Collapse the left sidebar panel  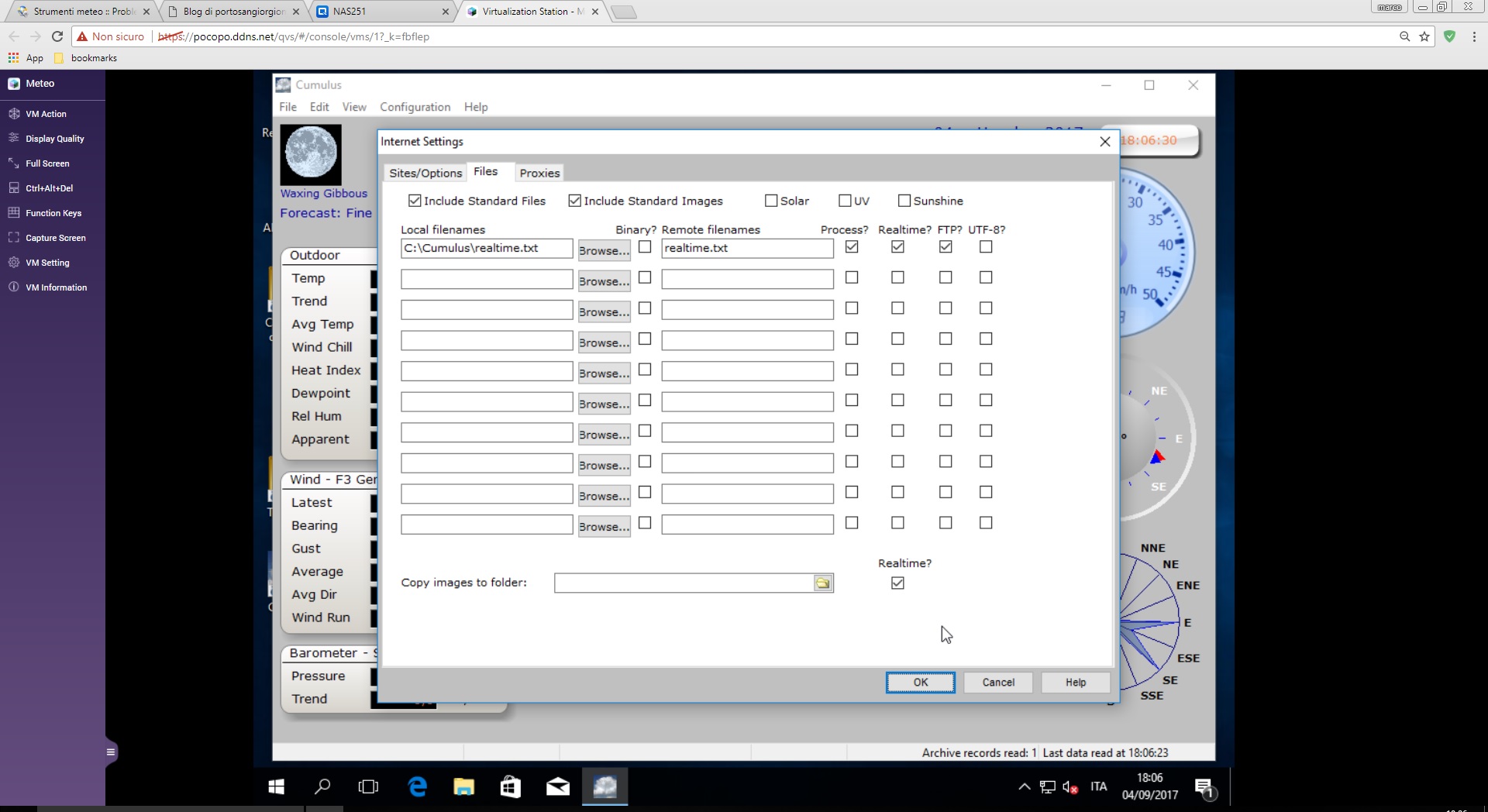(111, 752)
